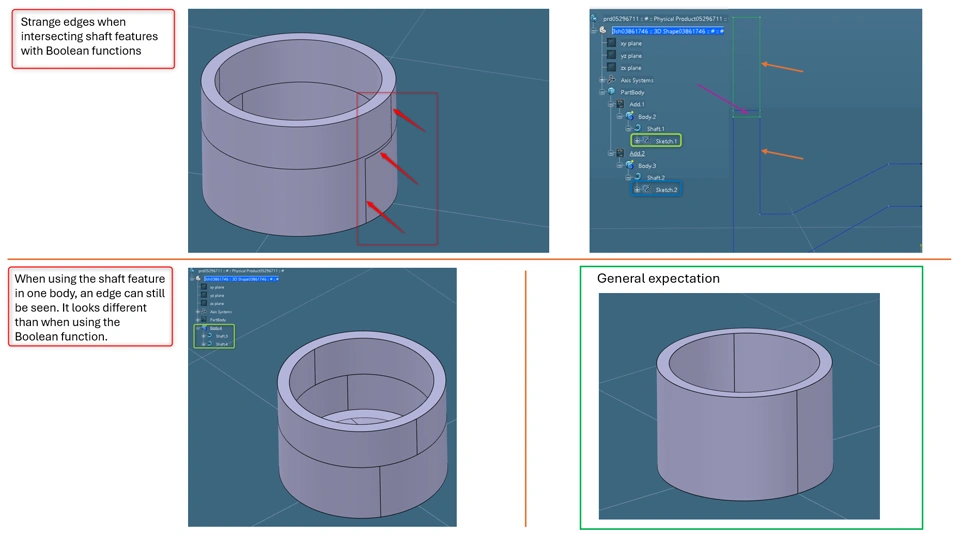Expand the Shaft.4 node
Screen dimensions: 960x535
click(203, 344)
